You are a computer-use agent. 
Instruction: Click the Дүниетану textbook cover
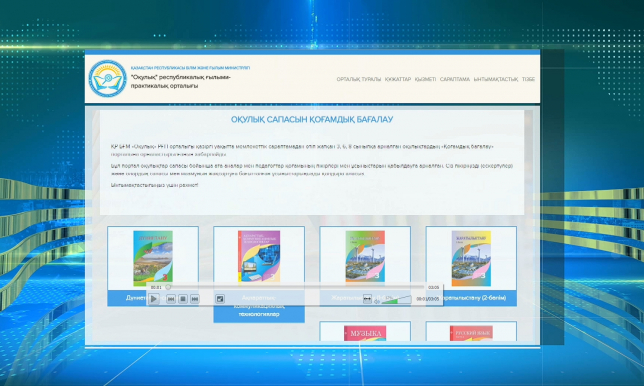153,258
